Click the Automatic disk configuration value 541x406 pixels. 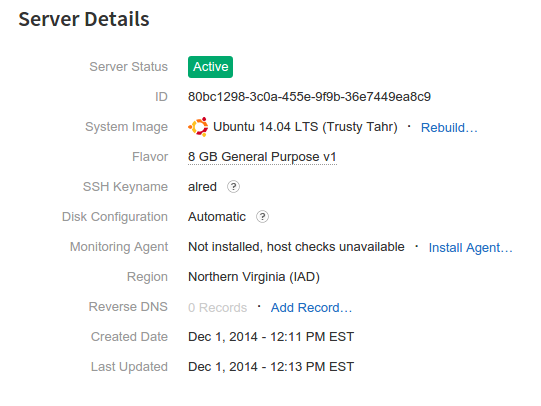(217, 217)
